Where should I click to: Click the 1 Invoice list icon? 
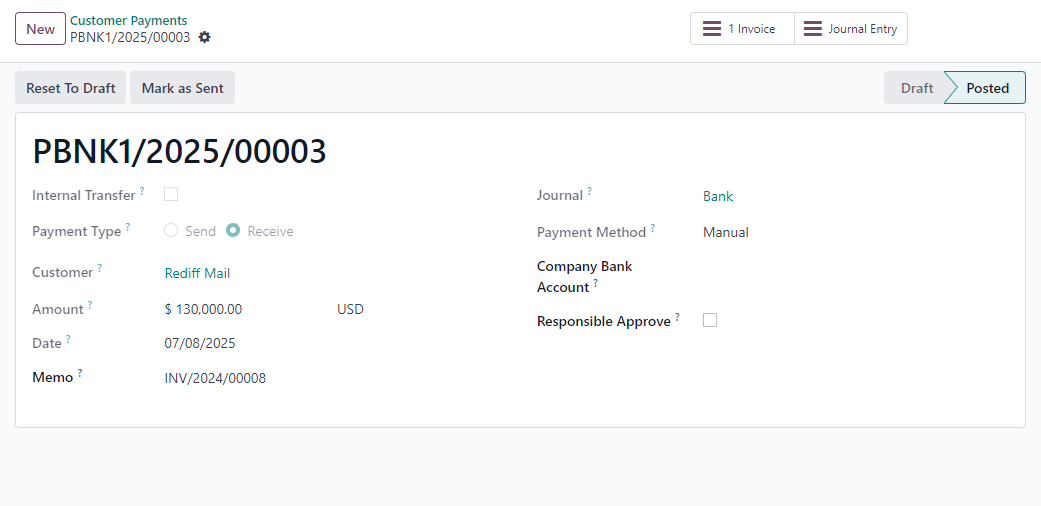click(712, 29)
